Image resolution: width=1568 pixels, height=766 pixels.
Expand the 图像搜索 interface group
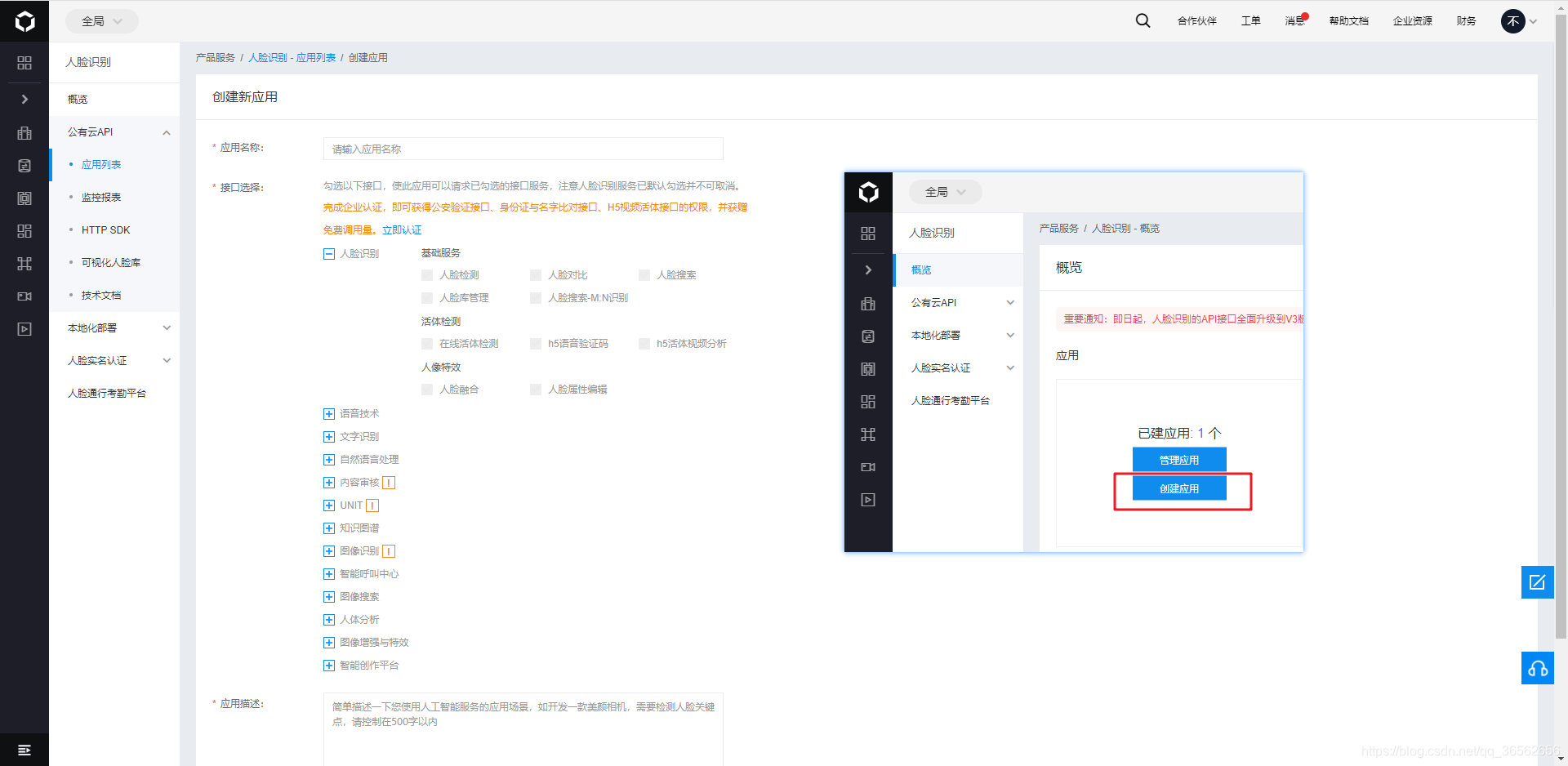click(x=329, y=597)
